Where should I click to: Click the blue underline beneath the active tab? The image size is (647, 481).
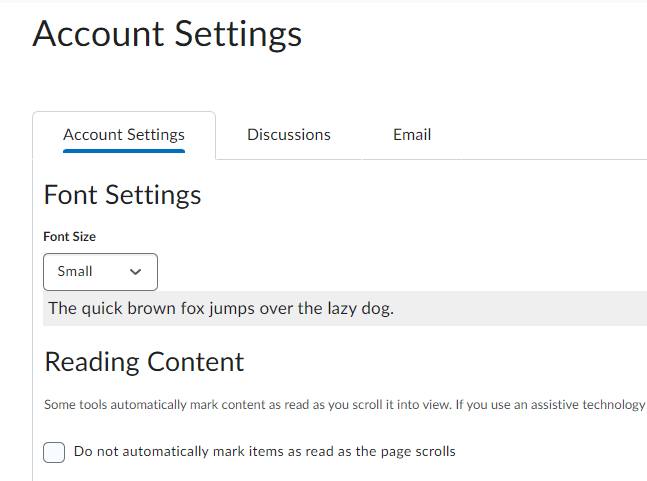[124, 151]
